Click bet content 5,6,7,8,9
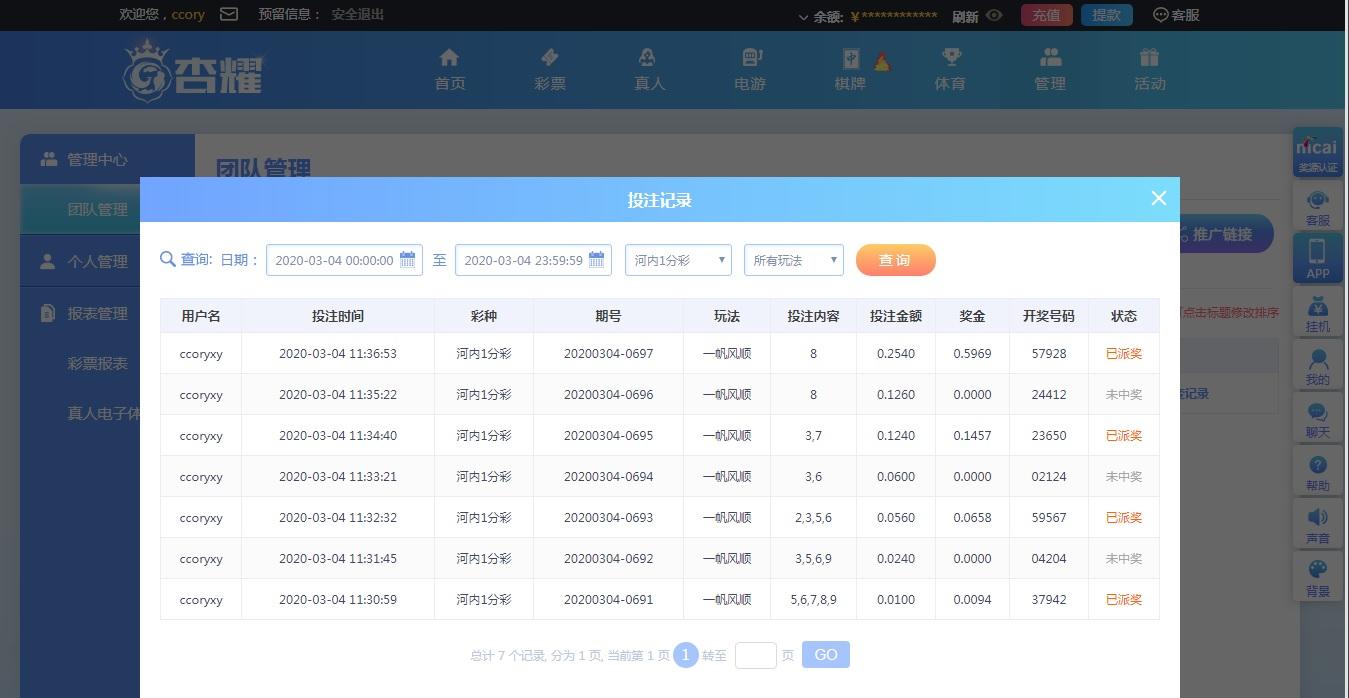 point(813,600)
